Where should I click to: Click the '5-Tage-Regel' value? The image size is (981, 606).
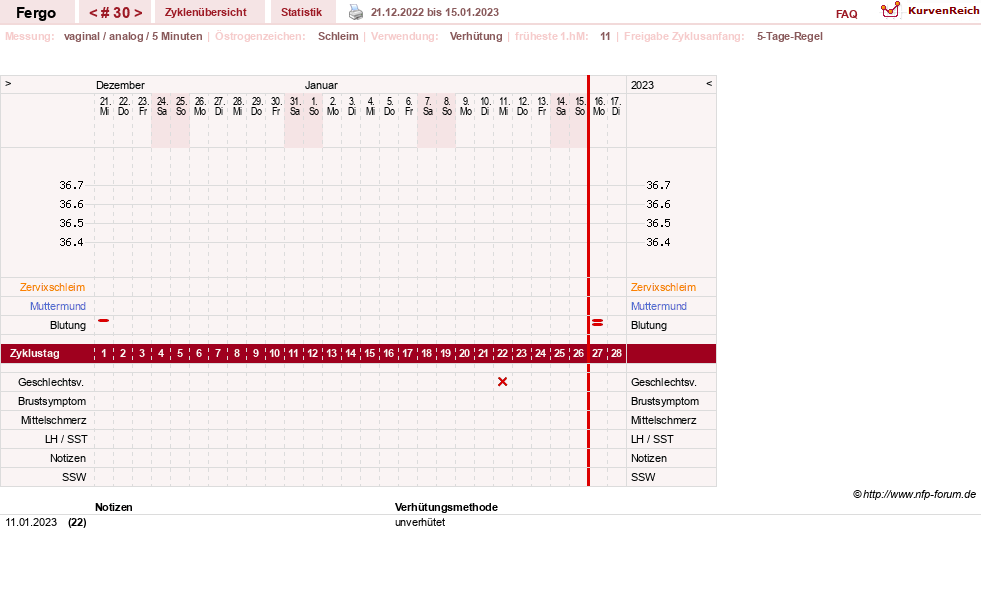coord(790,36)
